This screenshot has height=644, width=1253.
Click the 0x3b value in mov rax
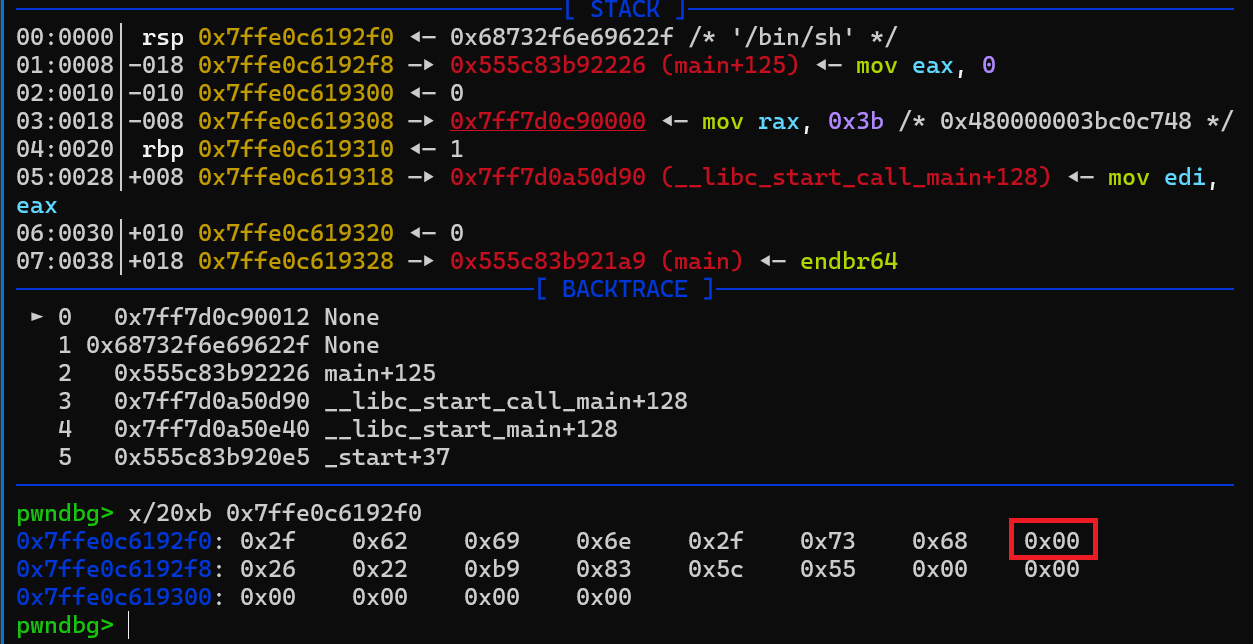848,121
